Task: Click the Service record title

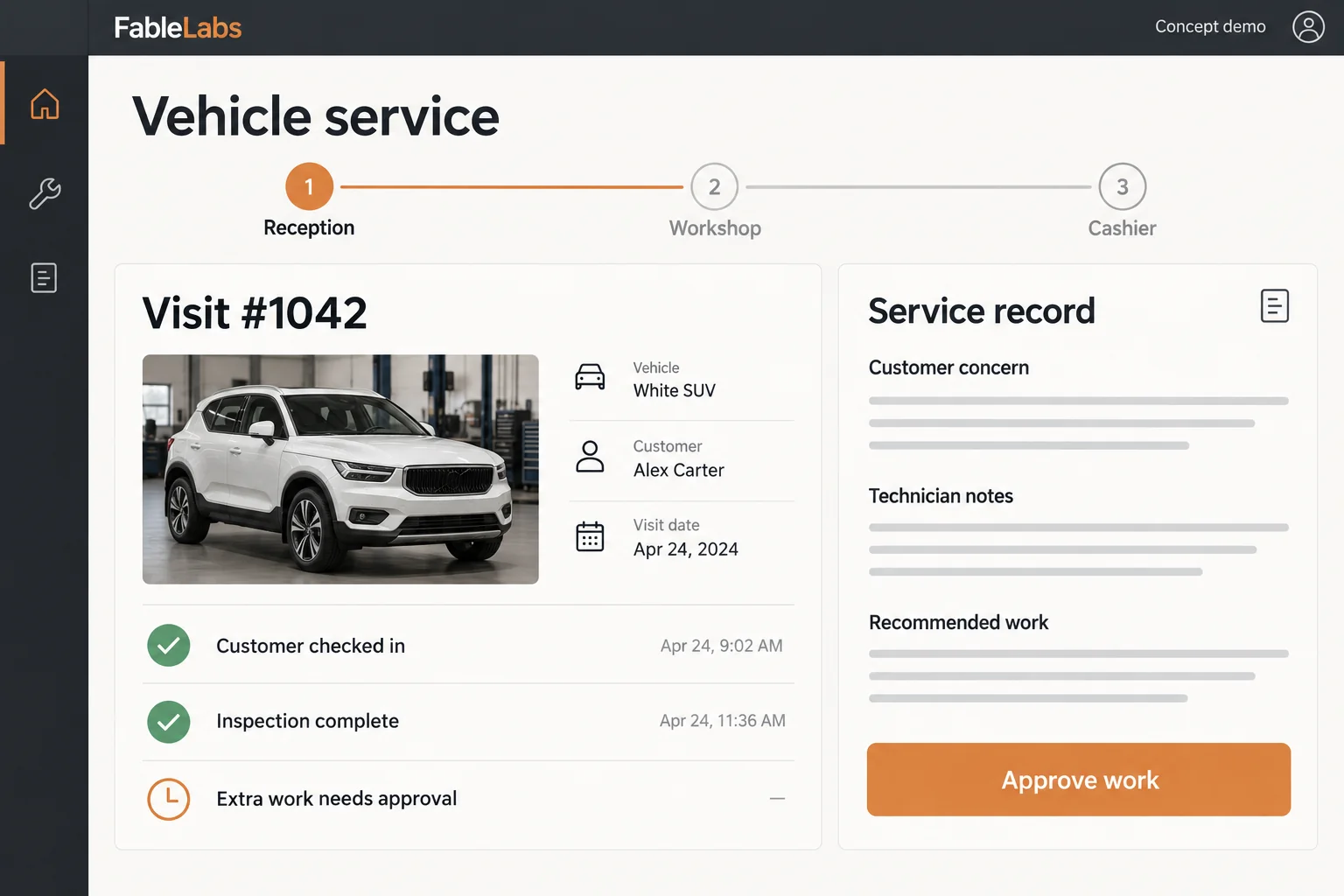Action: point(982,311)
